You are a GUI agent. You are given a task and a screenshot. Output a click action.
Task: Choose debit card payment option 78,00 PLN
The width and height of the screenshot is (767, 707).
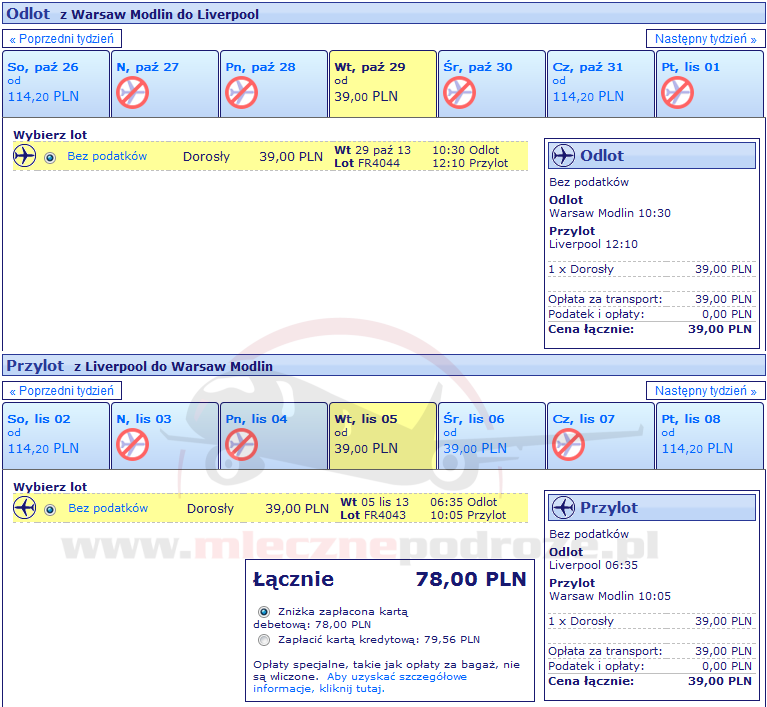coord(264,611)
